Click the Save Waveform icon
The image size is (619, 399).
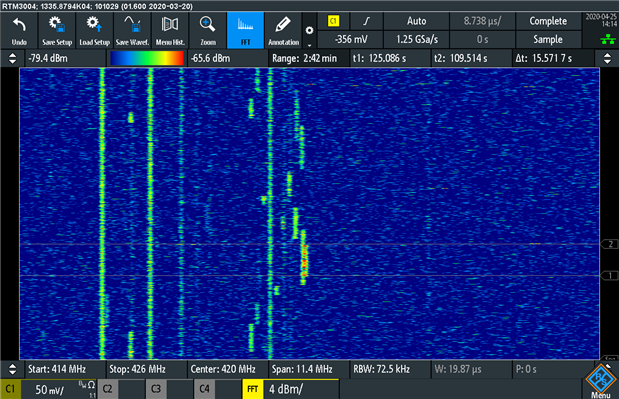132,30
